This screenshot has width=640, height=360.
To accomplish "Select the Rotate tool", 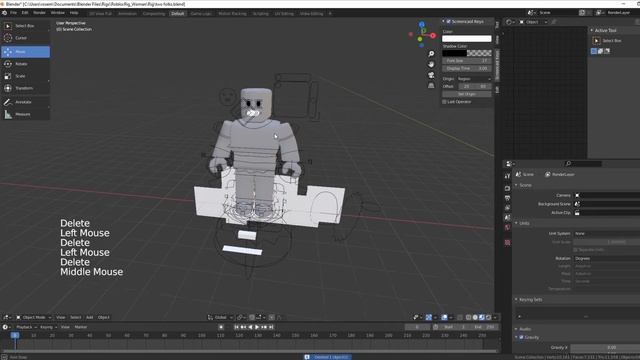I will [x=25, y=64].
